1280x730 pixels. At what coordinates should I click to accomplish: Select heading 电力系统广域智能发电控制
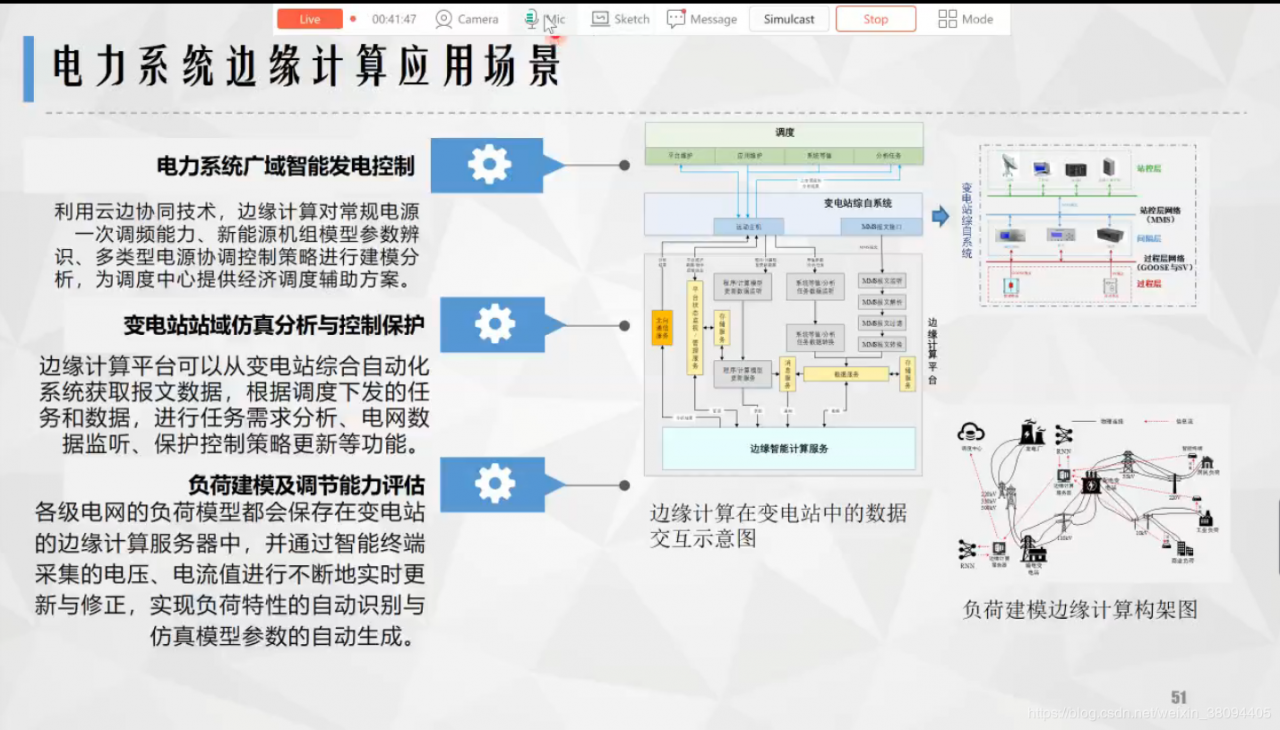tap(286, 166)
